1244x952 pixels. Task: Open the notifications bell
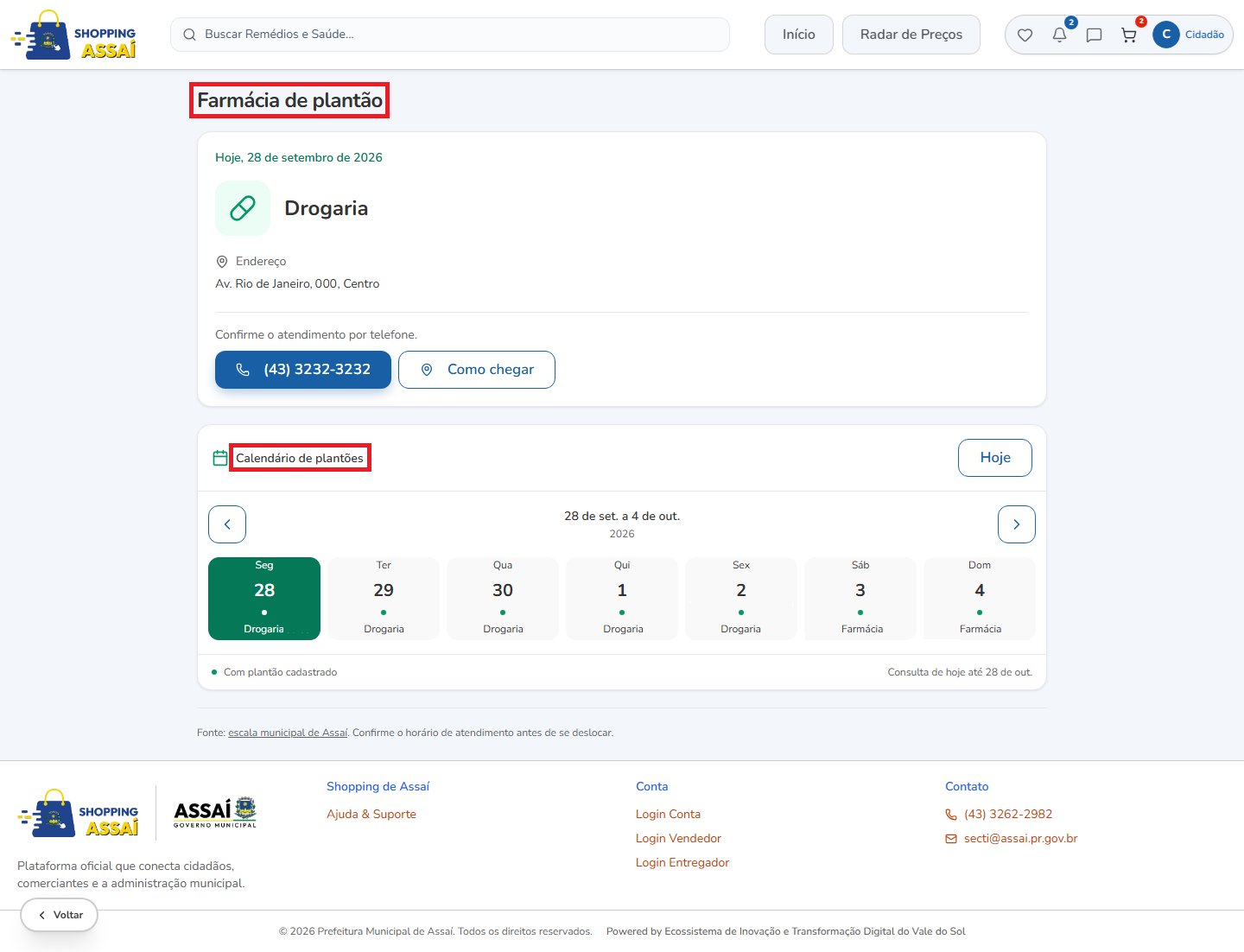1060,35
